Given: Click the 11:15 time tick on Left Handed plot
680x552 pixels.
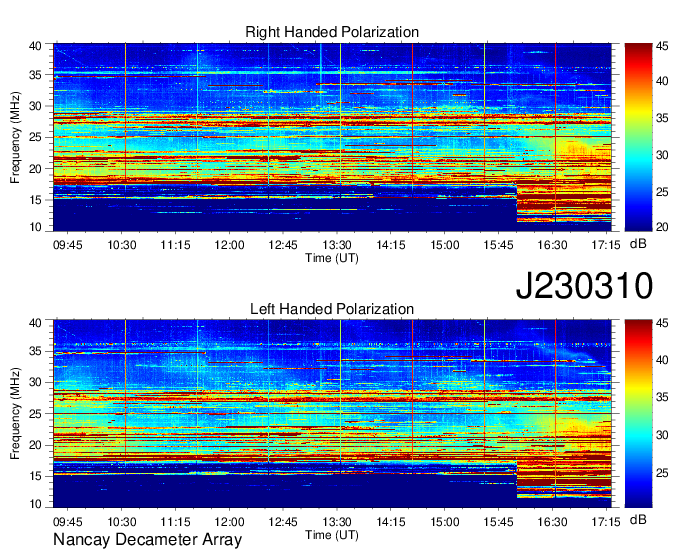Looking at the screenshot, I should pos(175,522).
